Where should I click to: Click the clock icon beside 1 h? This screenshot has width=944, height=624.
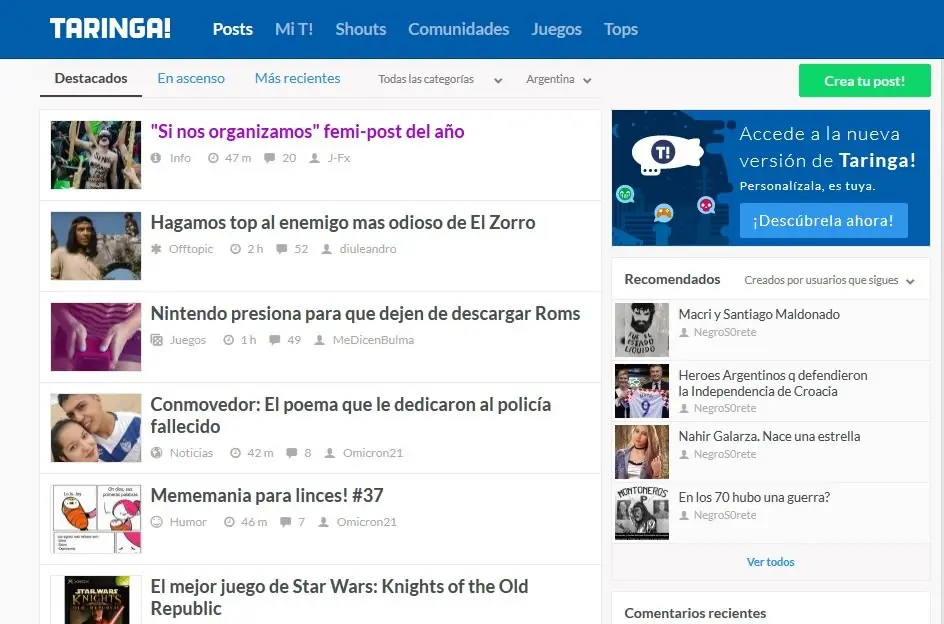pos(228,340)
